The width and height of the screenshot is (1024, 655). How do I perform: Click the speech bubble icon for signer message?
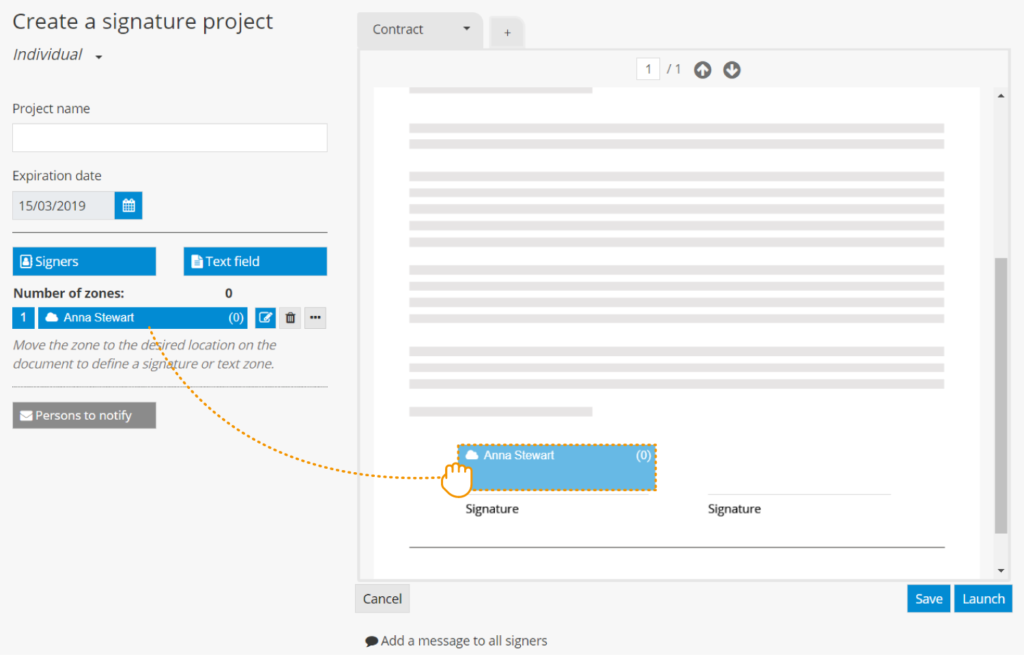pos(372,641)
